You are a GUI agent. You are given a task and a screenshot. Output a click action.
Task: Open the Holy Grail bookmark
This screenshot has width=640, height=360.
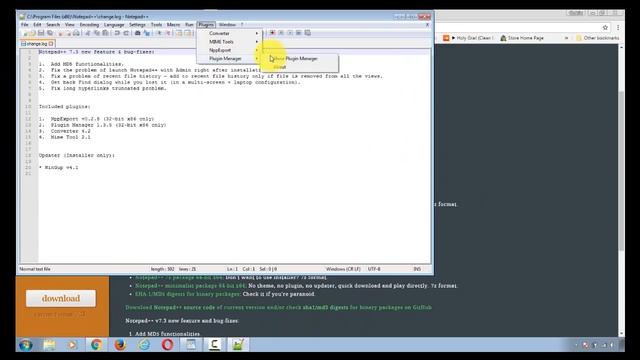coord(469,38)
